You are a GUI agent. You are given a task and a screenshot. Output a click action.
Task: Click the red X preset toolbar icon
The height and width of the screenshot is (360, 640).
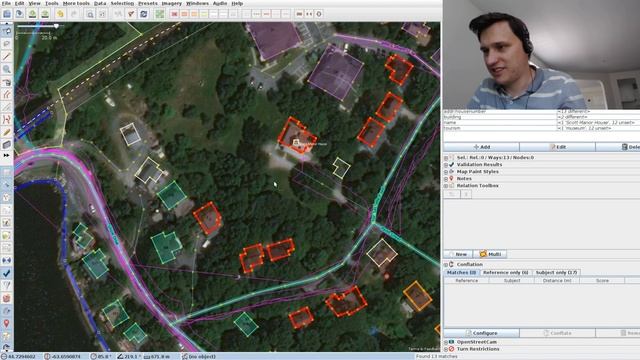point(174,14)
